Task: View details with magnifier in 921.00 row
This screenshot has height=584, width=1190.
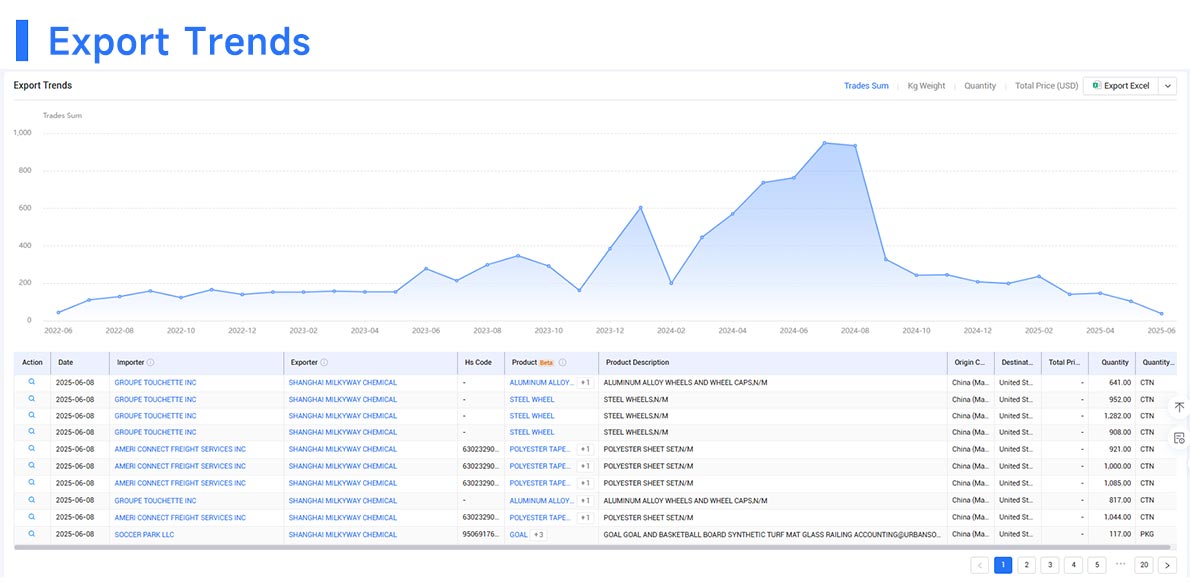Action: point(32,448)
